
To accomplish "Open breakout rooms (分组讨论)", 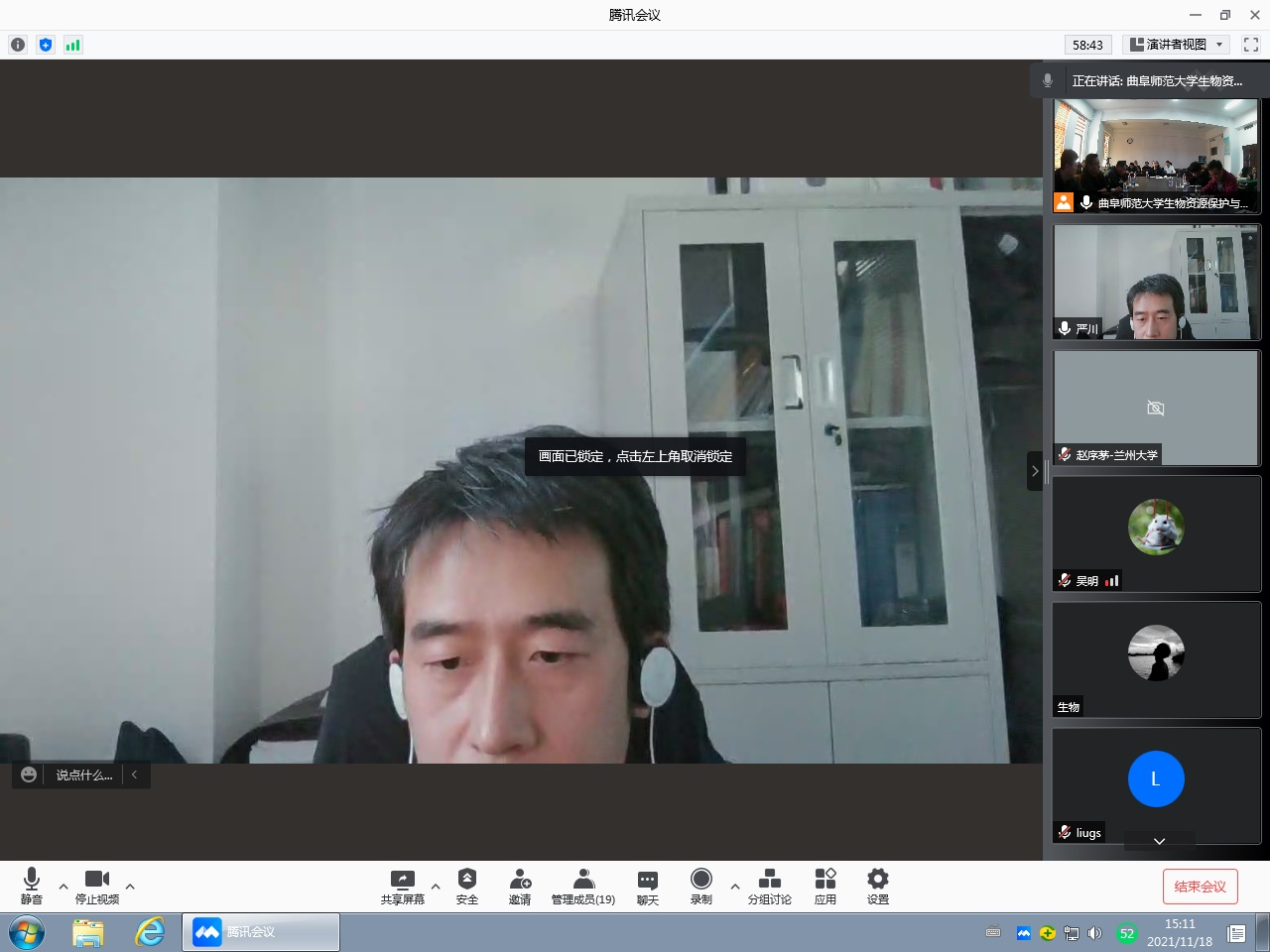I will (769, 886).
